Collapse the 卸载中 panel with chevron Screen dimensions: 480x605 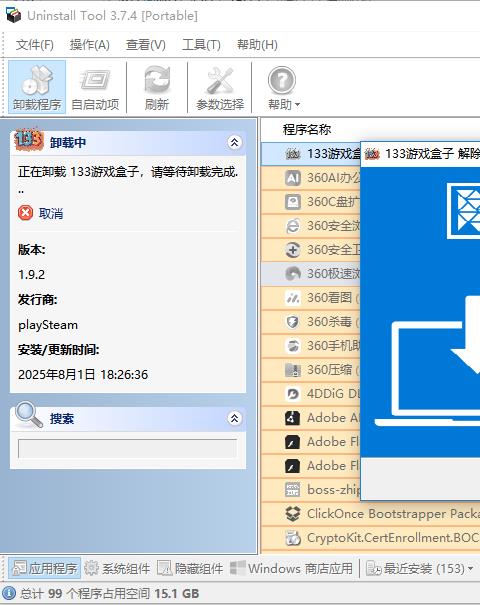pos(234,143)
